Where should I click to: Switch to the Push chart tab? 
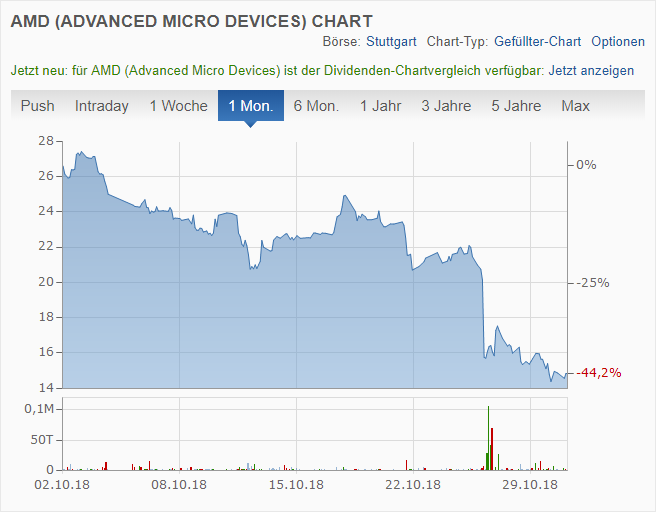pos(37,106)
